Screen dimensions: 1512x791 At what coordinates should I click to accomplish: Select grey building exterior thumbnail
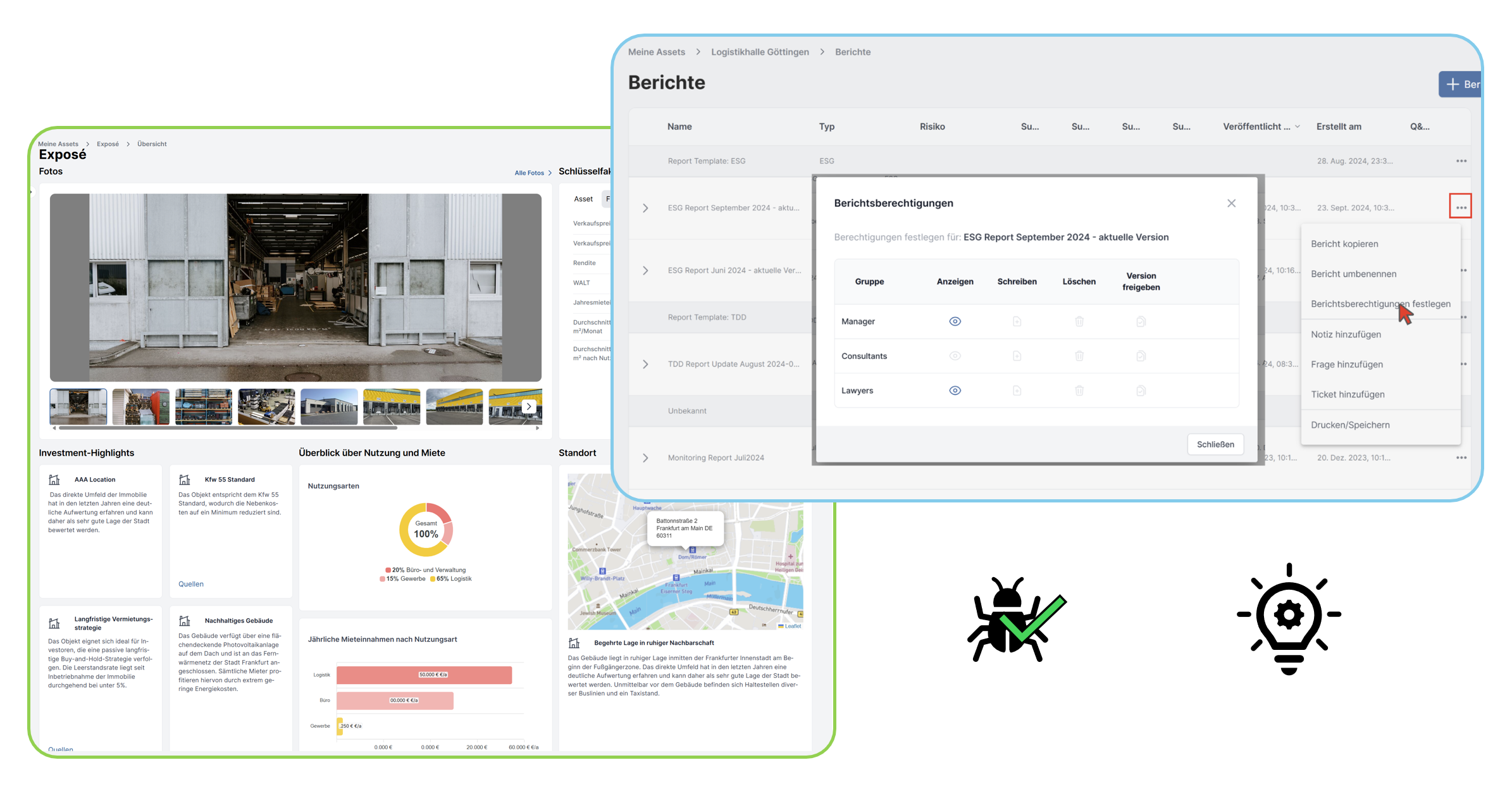[x=329, y=406]
